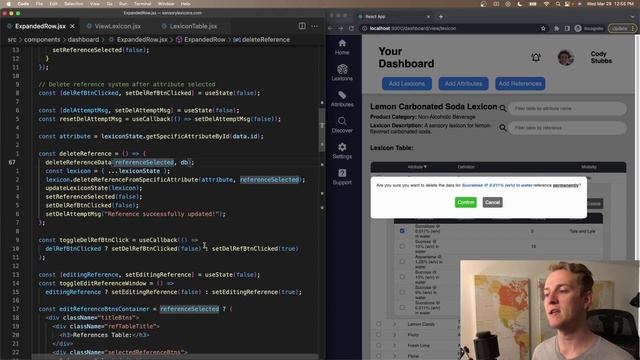Image resolution: width=640 pixels, height=360 pixels.
Task: Click Spotlight search icon in macOS menu bar
Action: 558,4
